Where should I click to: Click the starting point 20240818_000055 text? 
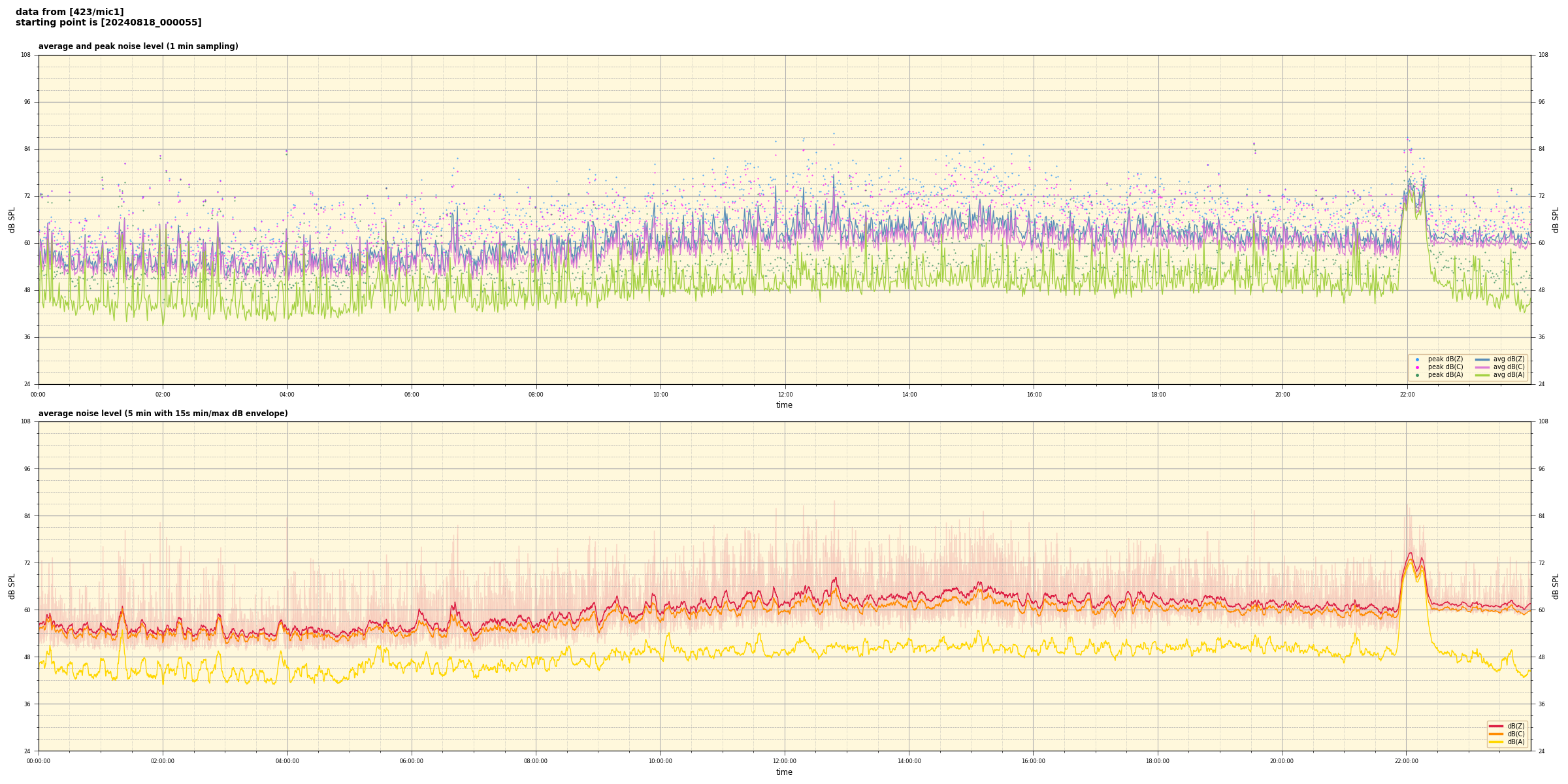108,23
